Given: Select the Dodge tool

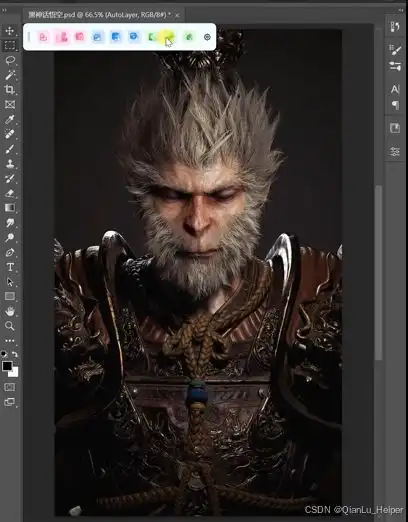Looking at the screenshot, I should click(10, 237).
